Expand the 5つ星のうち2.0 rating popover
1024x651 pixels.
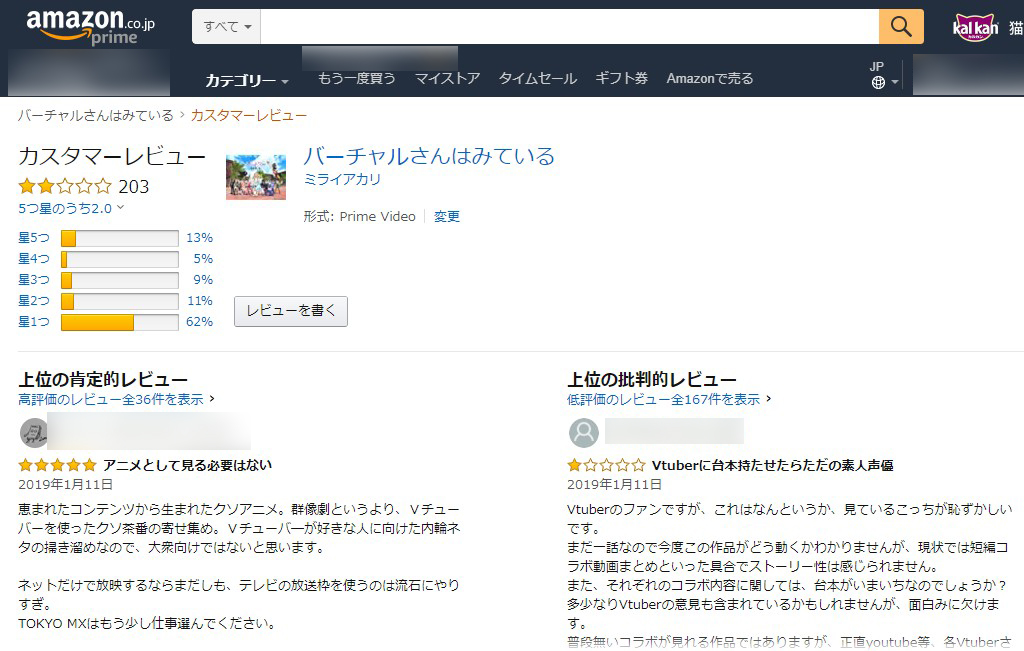click(x=71, y=208)
